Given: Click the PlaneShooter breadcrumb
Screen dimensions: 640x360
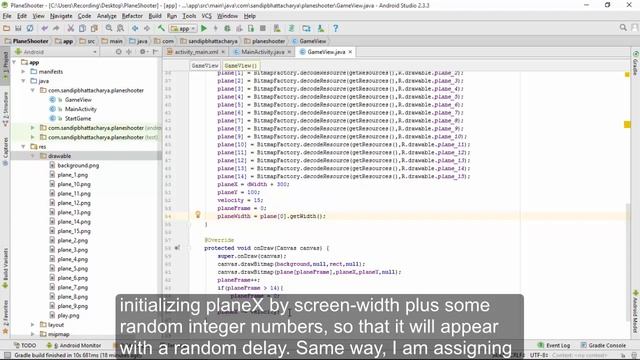Looking at the screenshot, I should pos(27,41).
